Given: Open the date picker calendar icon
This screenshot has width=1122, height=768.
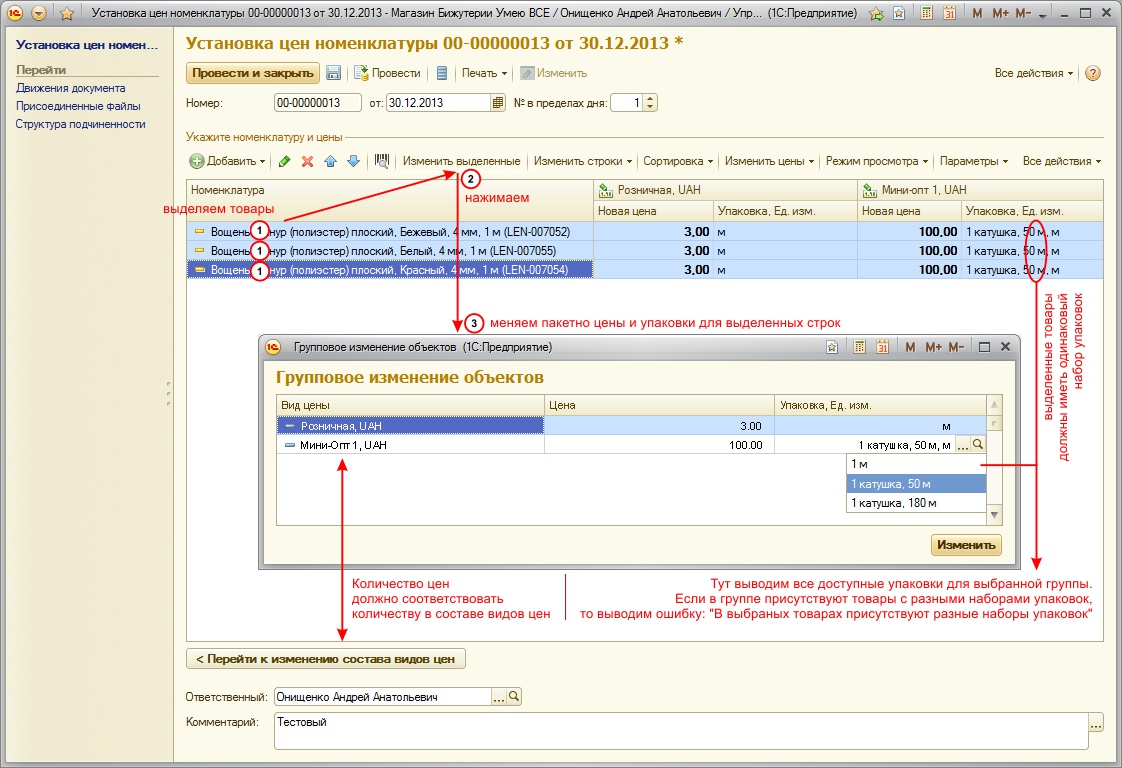Looking at the screenshot, I should [498, 103].
